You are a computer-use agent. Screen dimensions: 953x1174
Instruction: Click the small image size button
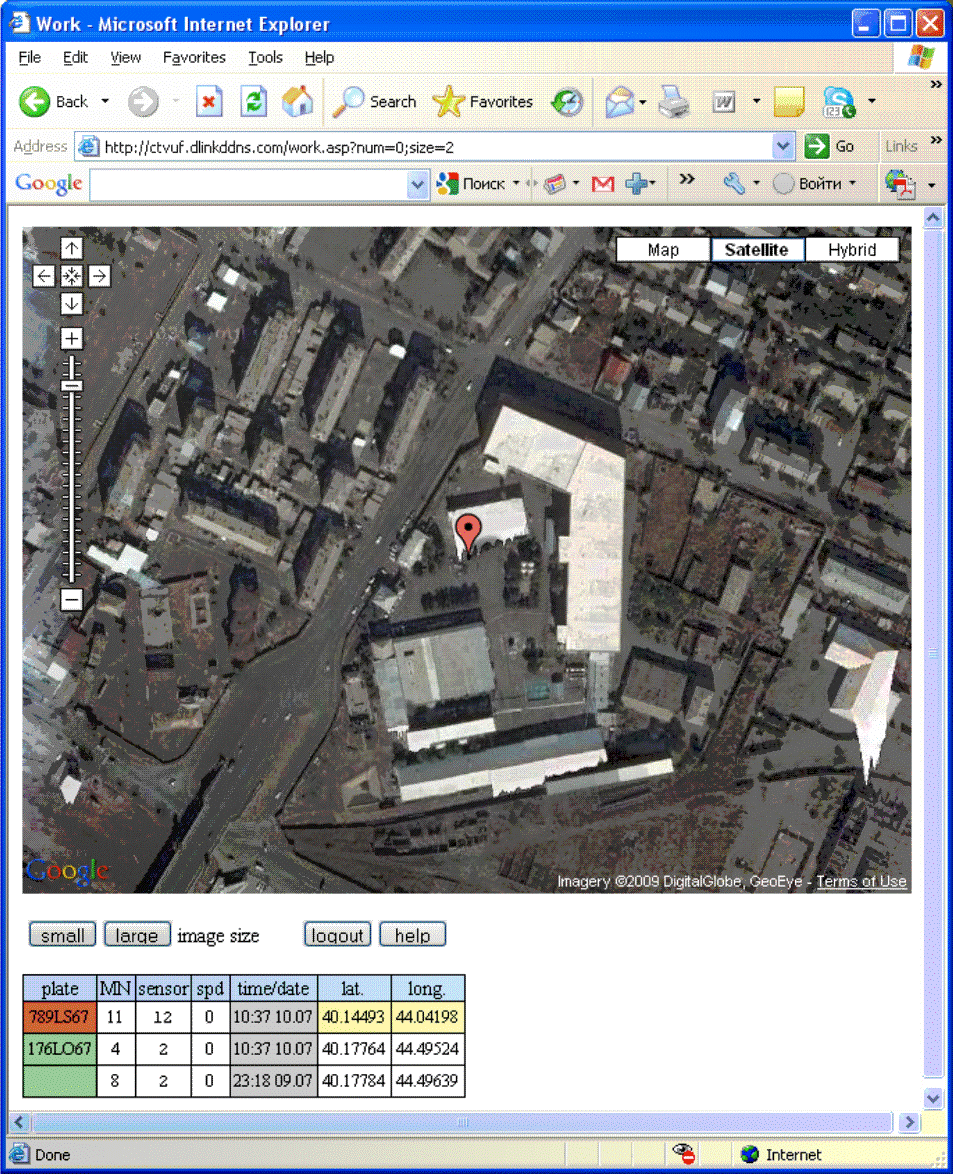point(62,934)
